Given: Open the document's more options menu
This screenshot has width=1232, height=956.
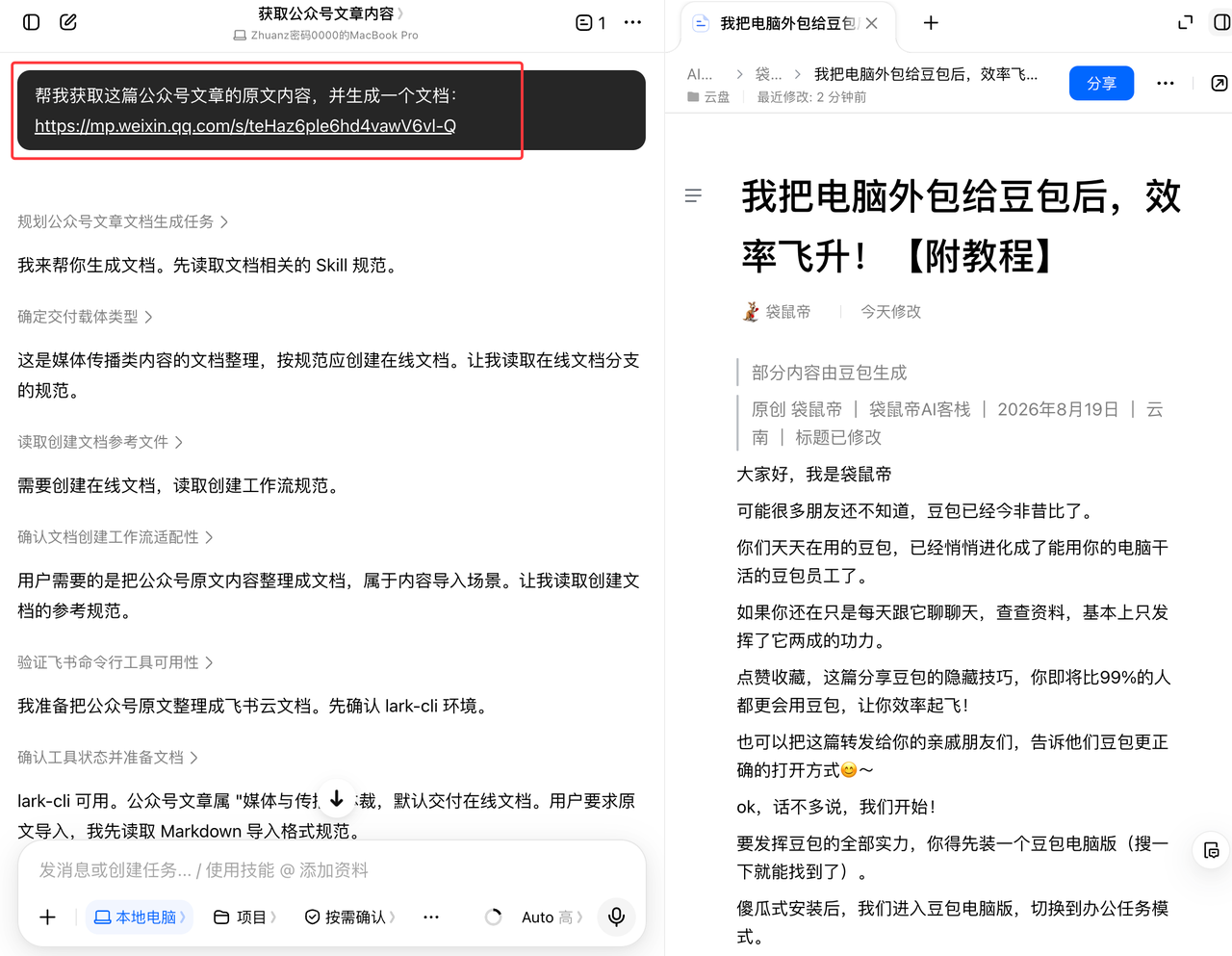Looking at the screenshot, I should click(x=1166, y=84).
